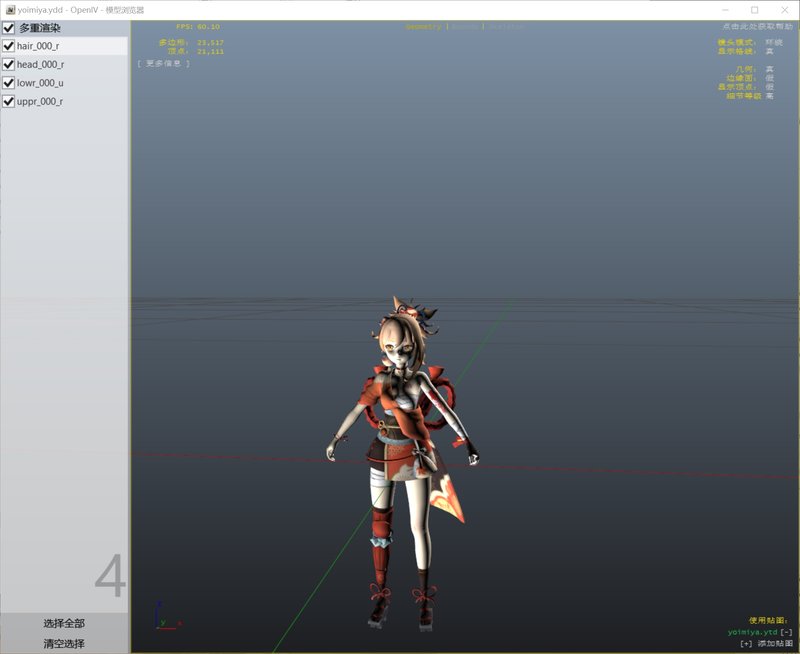Change the 镜头模式 camera mode value
The width and height of the screenshot is (800, 654).
point(773,42)
